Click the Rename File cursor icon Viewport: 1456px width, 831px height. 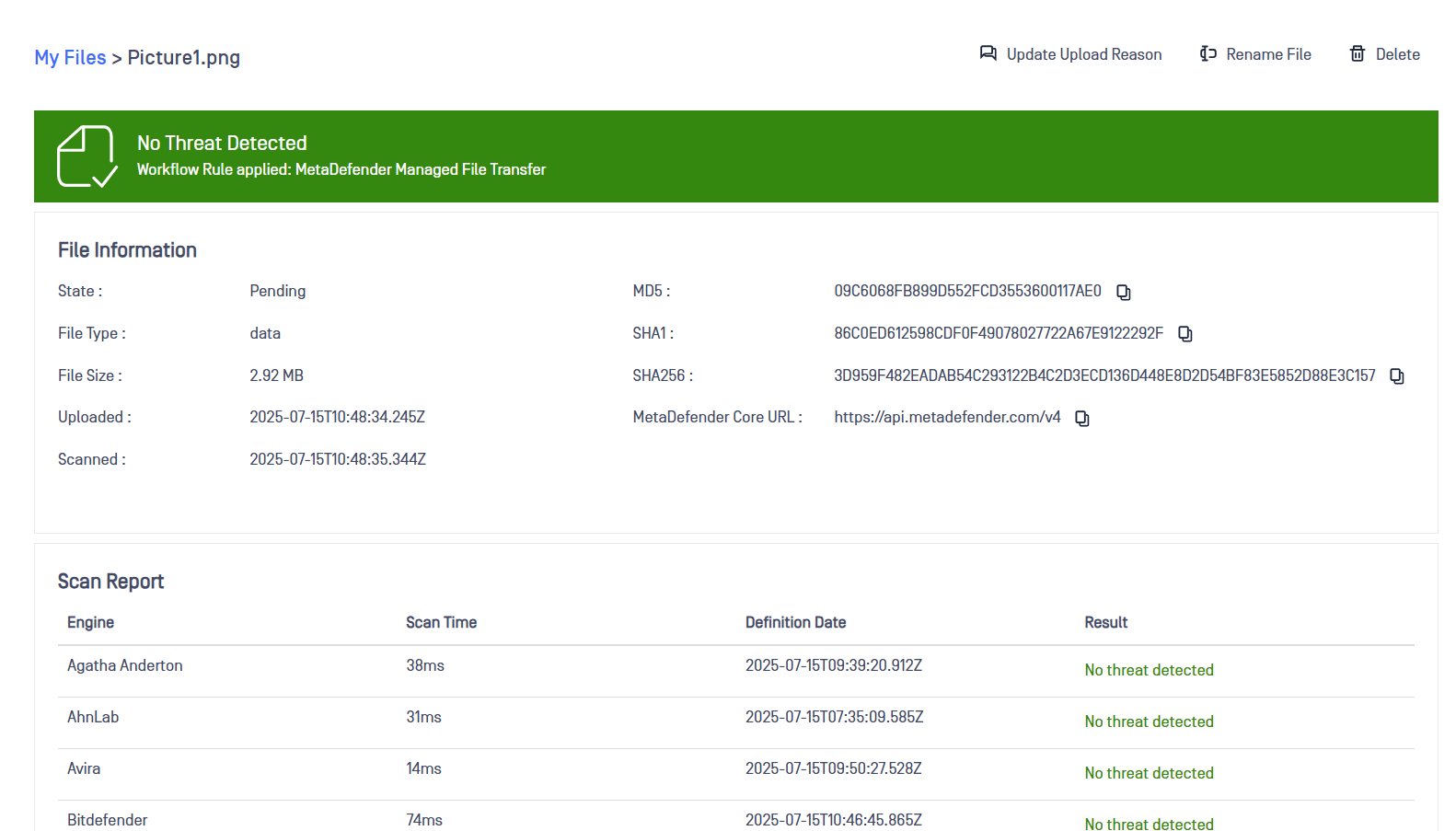(x=1208, y=53)
